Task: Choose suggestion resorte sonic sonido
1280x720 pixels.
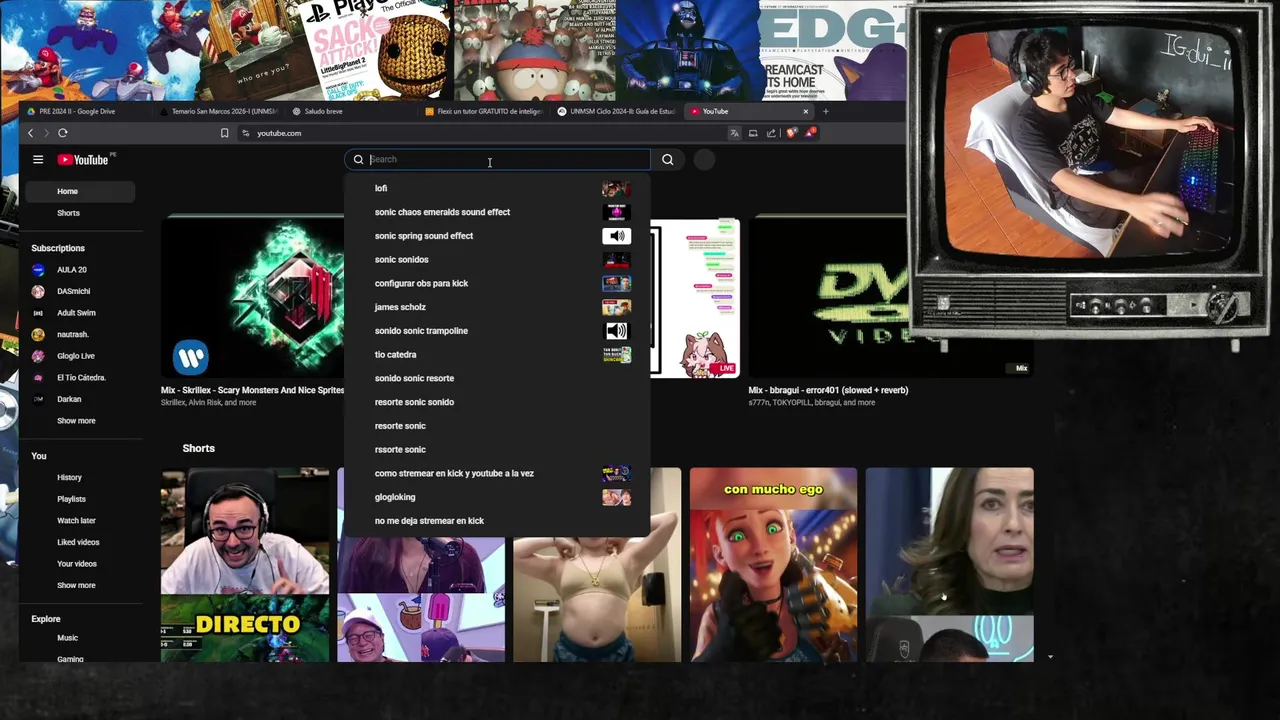Action: [497, 402]
